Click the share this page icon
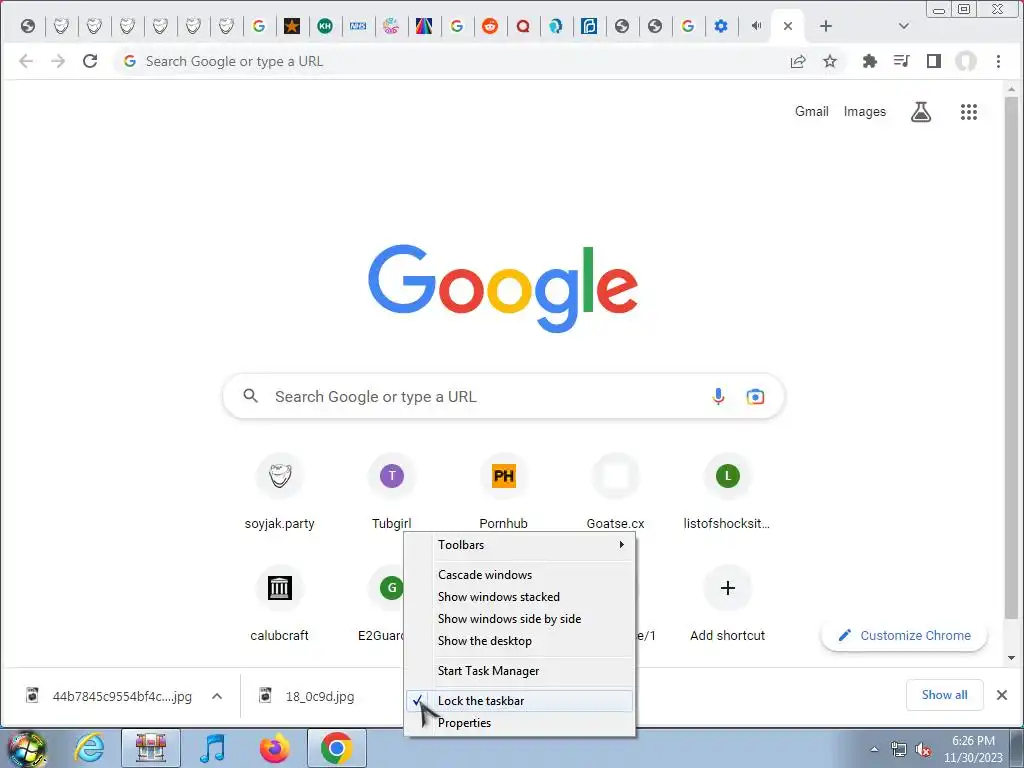 click(x=798, y=61)
